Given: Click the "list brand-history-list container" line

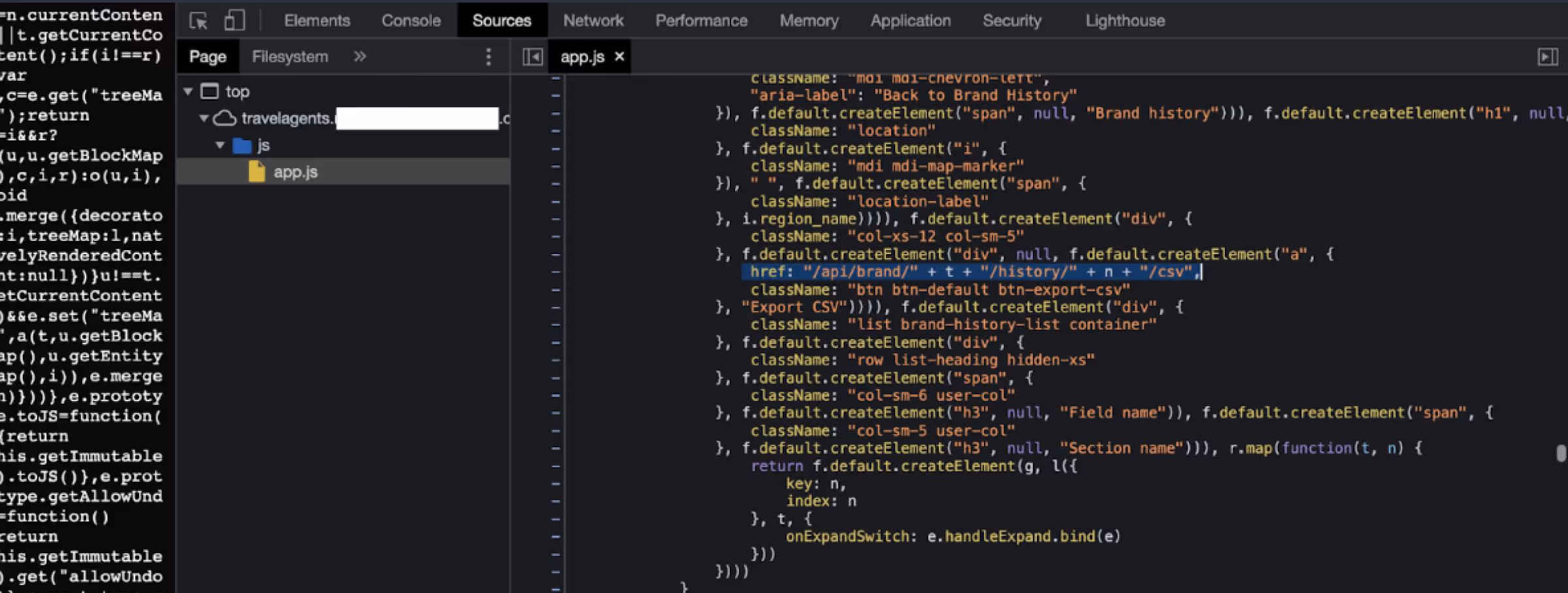Looking at the screenshot, I should coord(953,325).
